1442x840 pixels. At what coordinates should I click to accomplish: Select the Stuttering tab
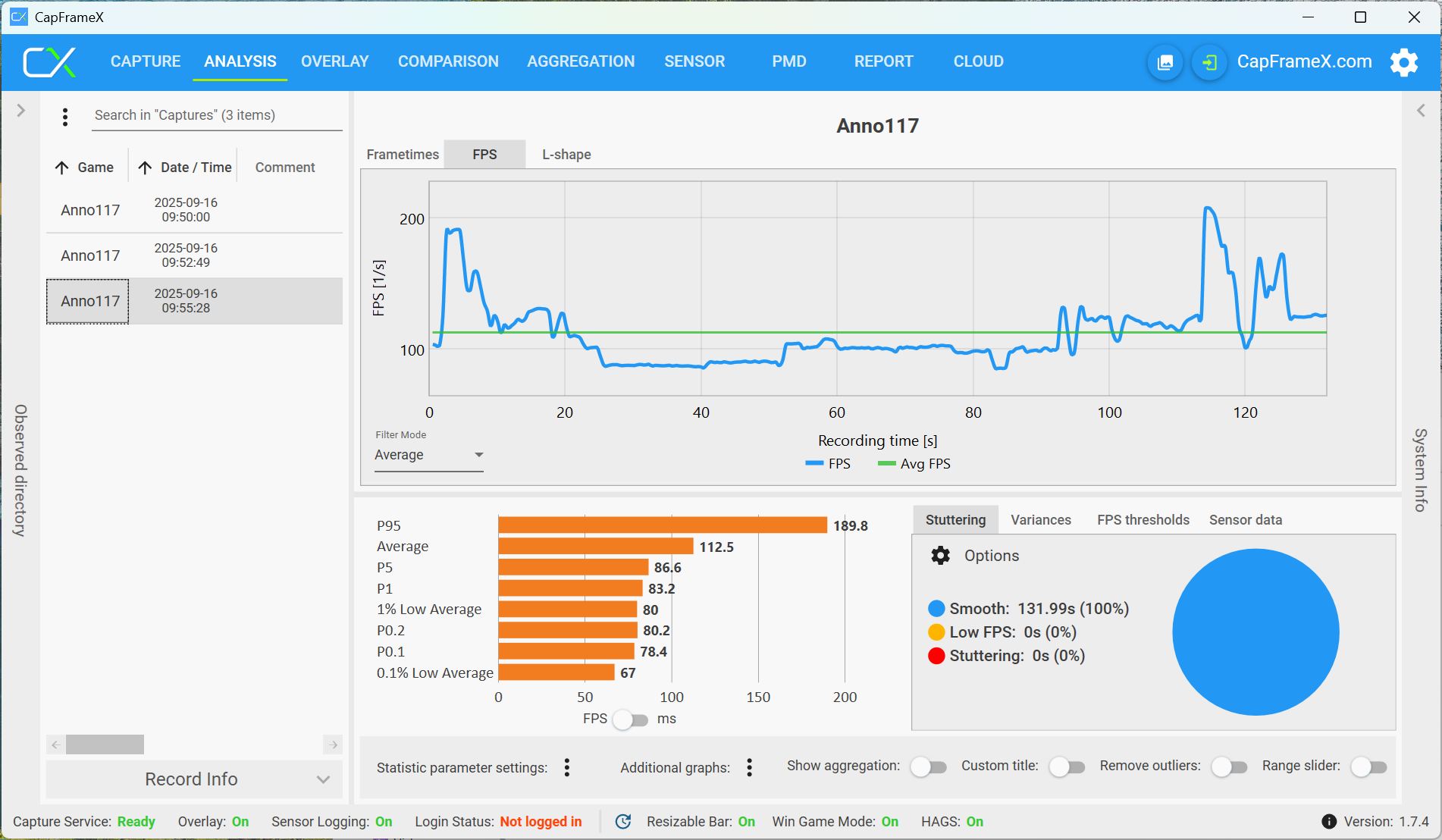point(955,520)
